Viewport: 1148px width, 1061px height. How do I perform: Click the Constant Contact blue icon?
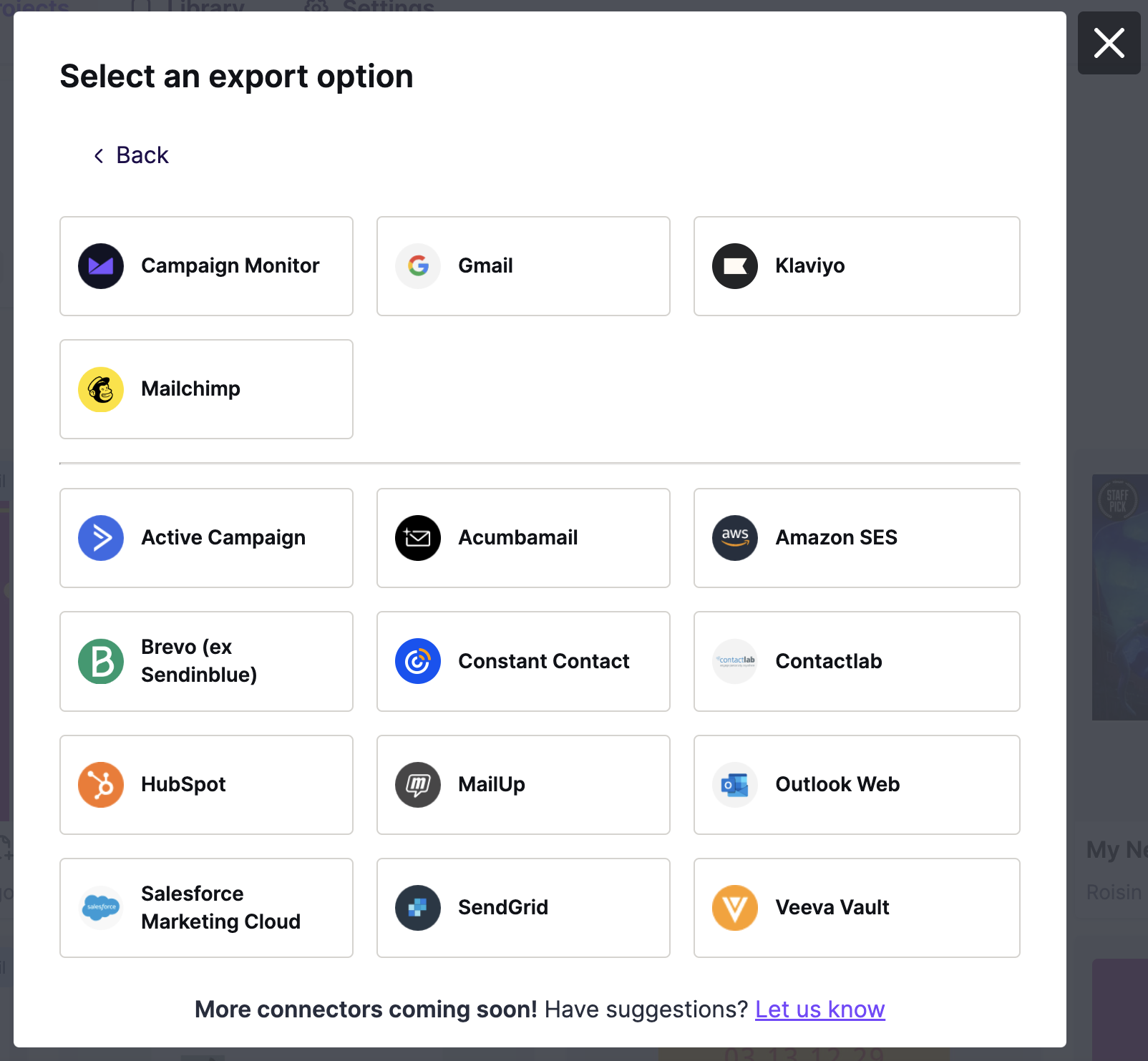click(418, 661)
